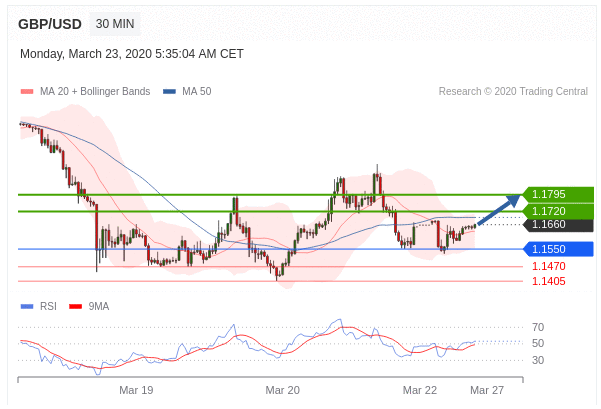Image resolution: width=601 pixels, height=409 pixels.
Task: Click the Mar 19 date axis label
Action: [x=136, y=390]
